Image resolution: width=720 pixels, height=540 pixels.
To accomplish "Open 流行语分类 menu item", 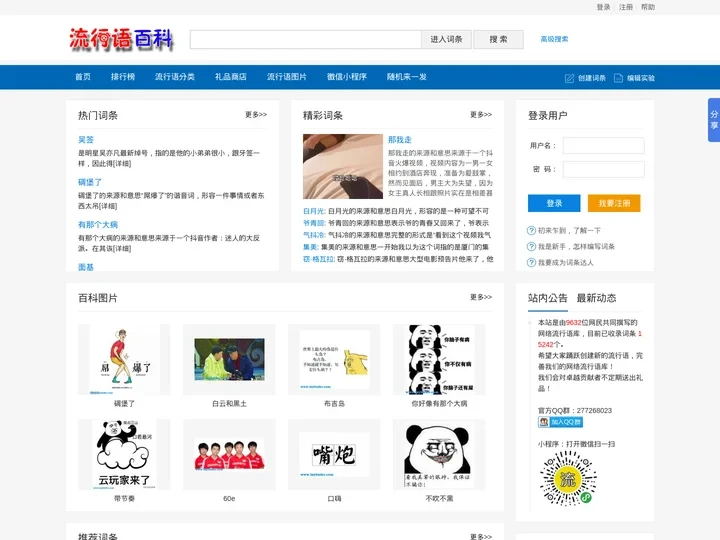I will pyautogui.click(x=175, y=77).
